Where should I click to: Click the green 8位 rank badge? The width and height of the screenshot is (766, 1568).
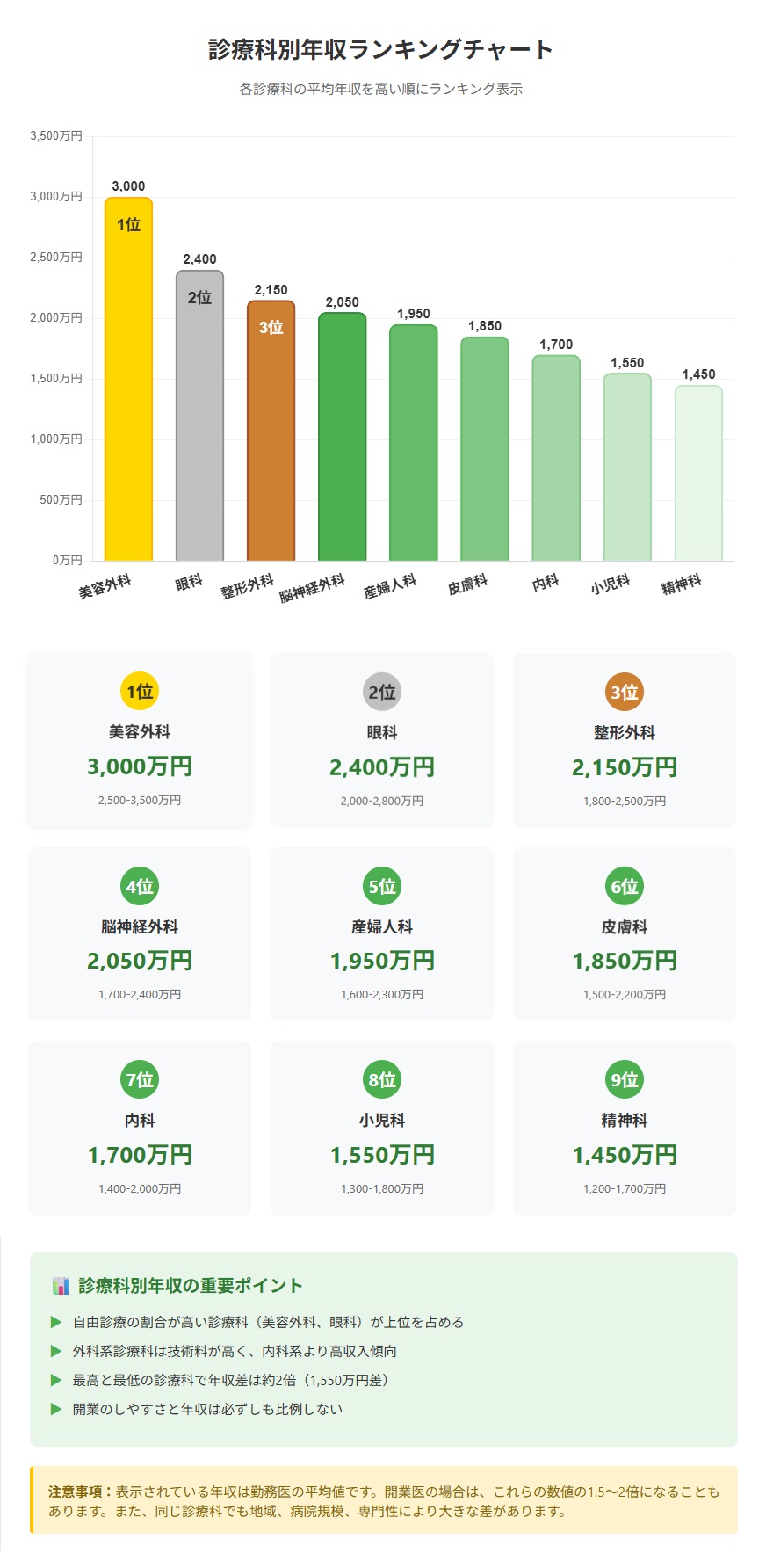382,1079
